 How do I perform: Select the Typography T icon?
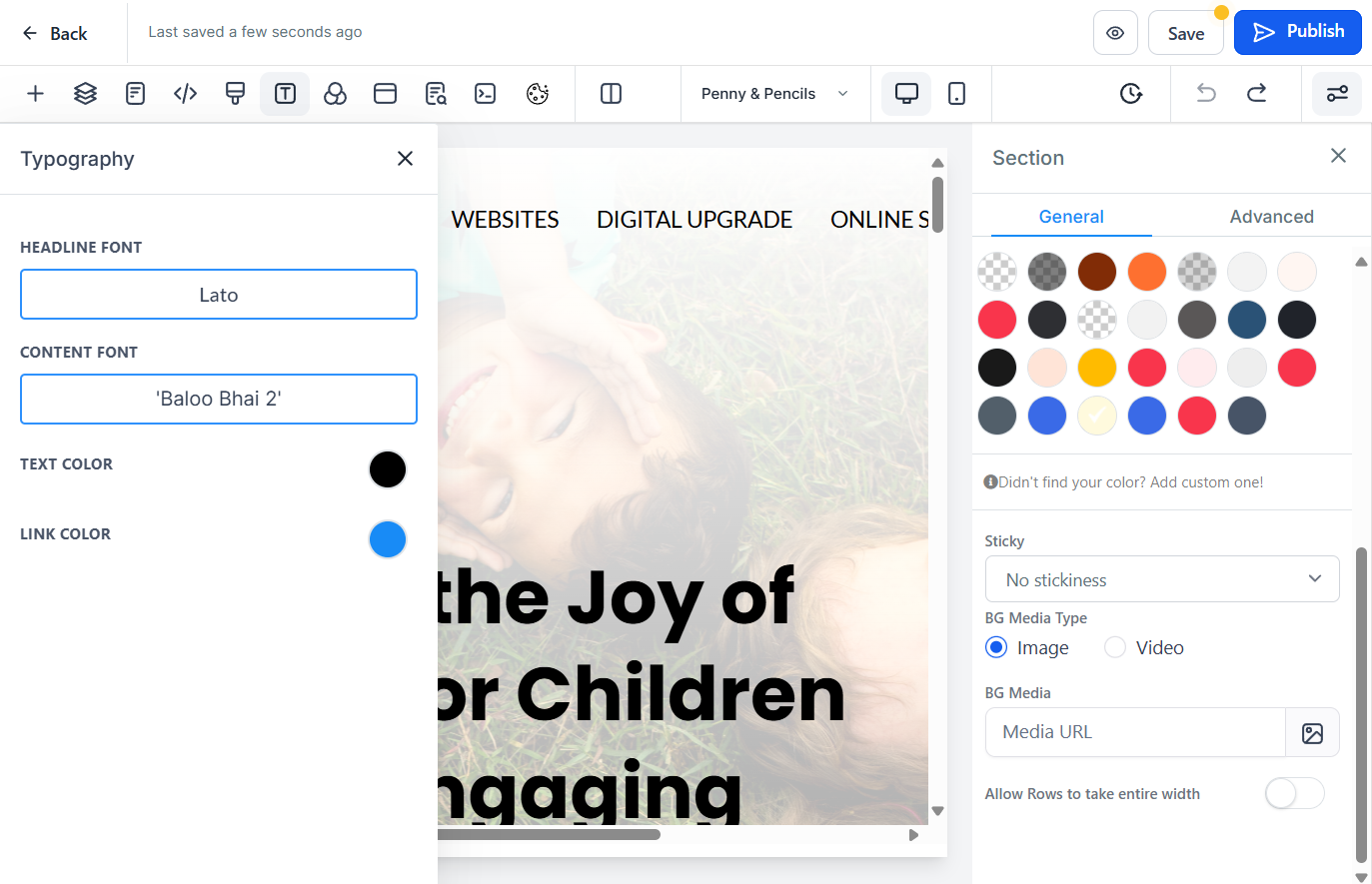285,94
